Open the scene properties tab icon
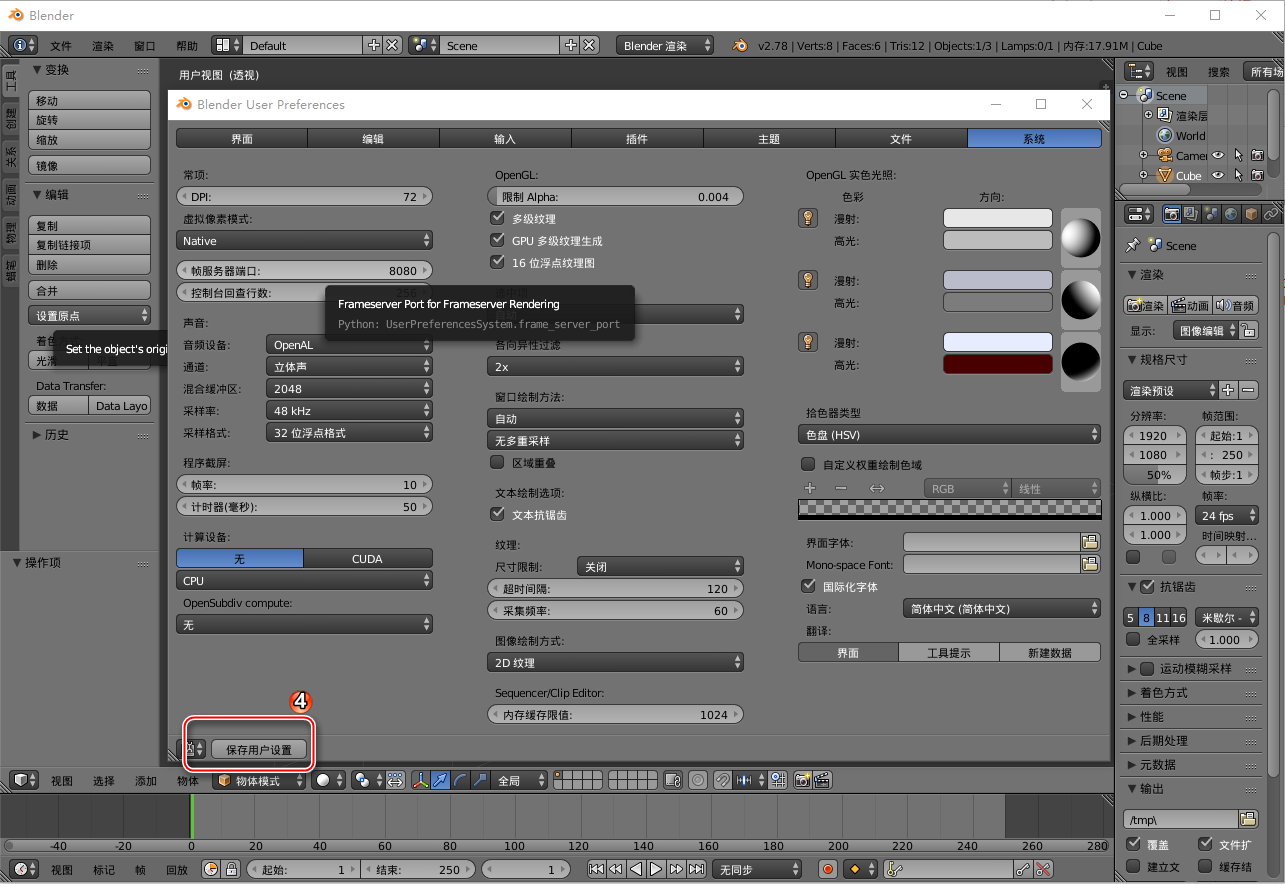 click(1211, 214)
